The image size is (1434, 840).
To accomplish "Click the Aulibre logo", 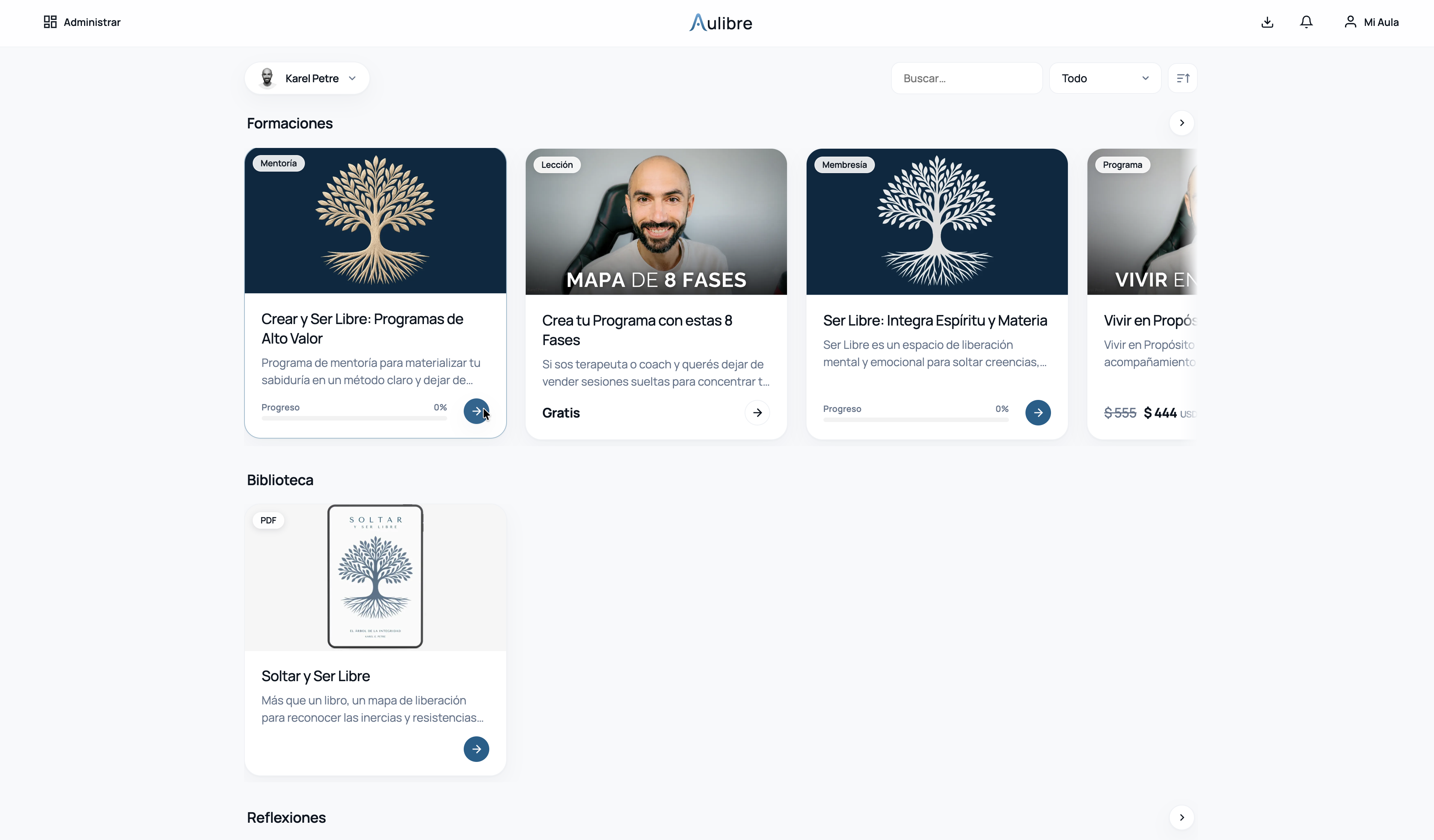I will [x=721, y=23].
